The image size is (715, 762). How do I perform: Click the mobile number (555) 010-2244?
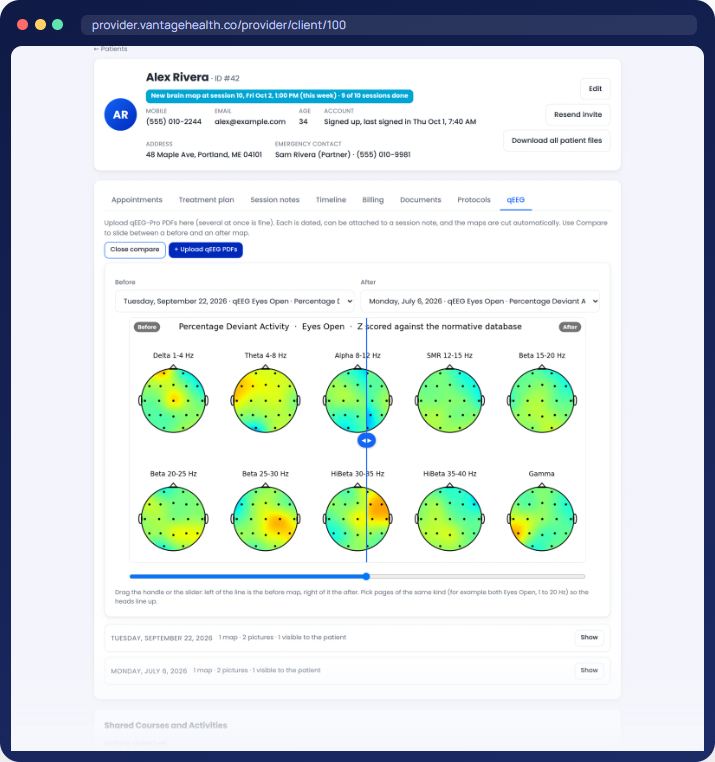point(174,121)
